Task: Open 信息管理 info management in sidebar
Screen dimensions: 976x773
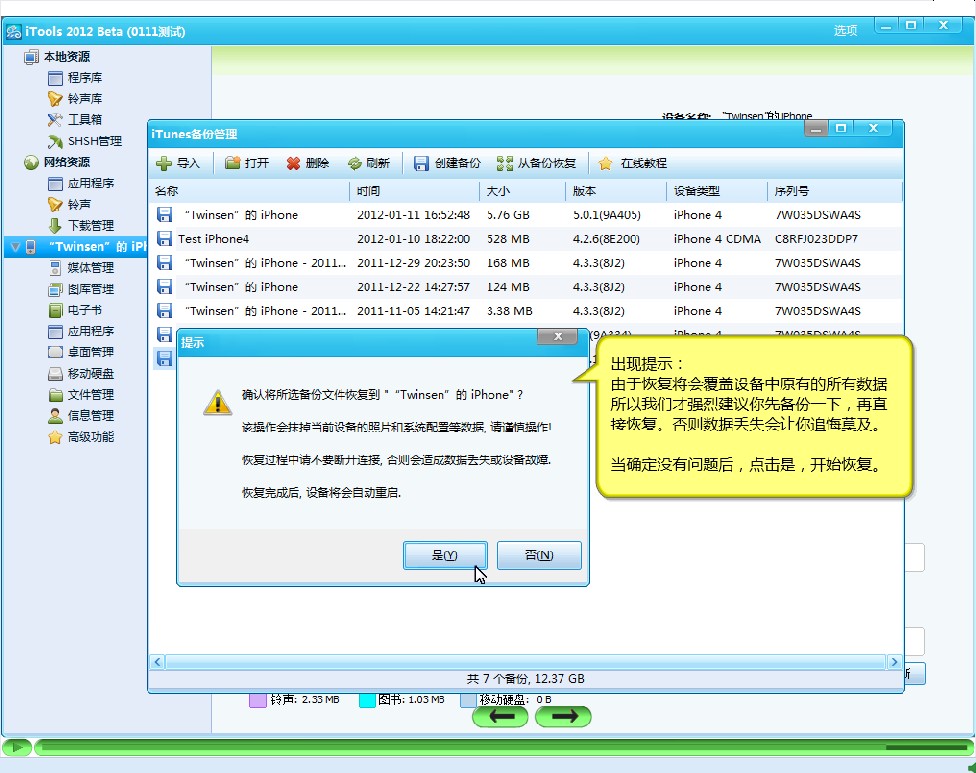Action: 81,416
